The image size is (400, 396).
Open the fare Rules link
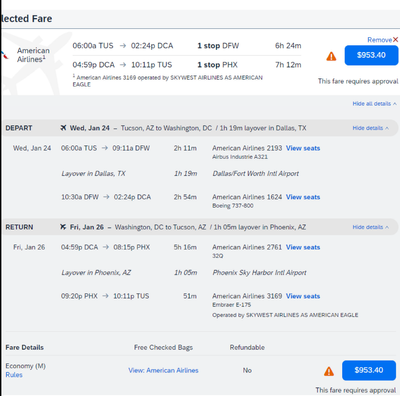coord(14,375)
